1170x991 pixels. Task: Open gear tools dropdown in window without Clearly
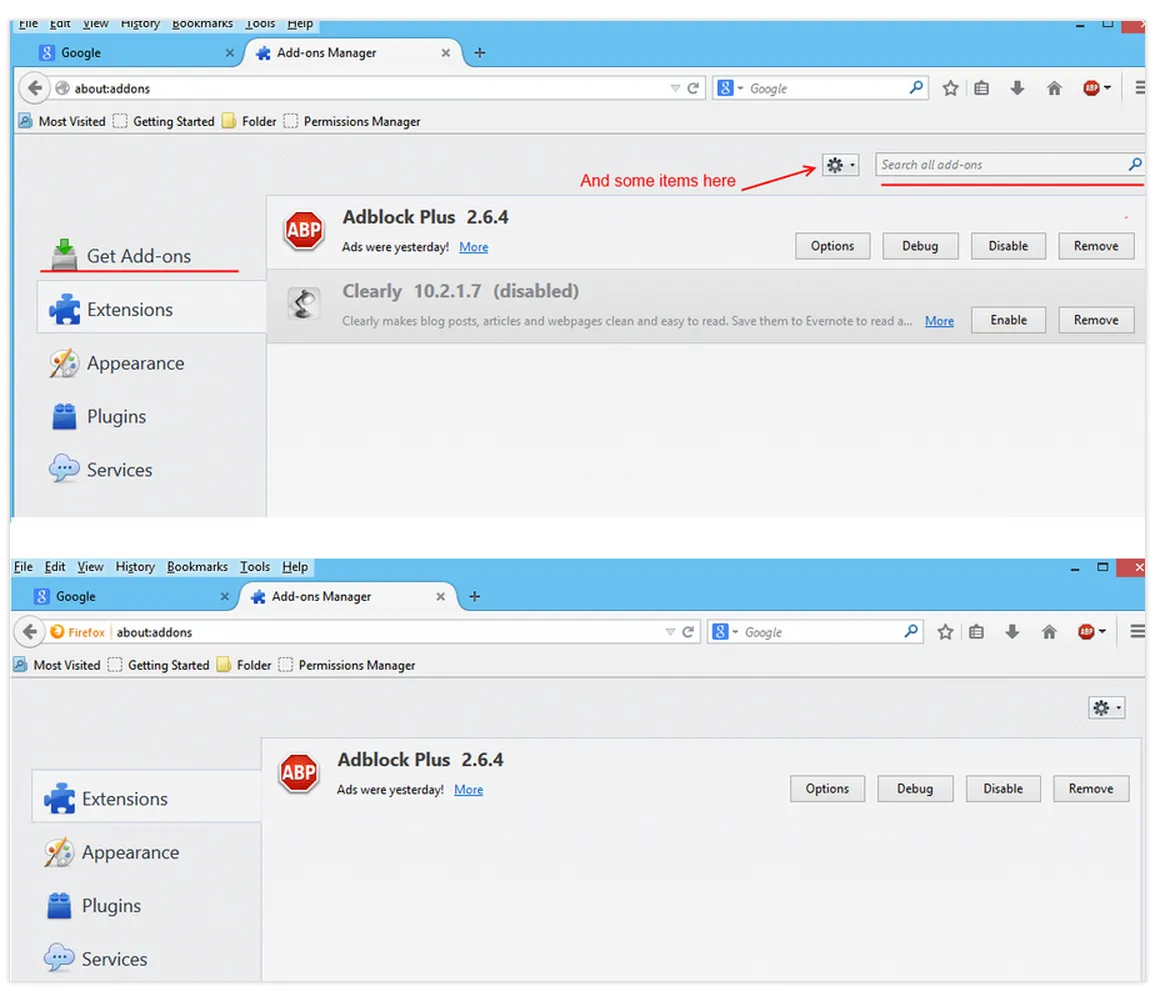(1107, 708)
